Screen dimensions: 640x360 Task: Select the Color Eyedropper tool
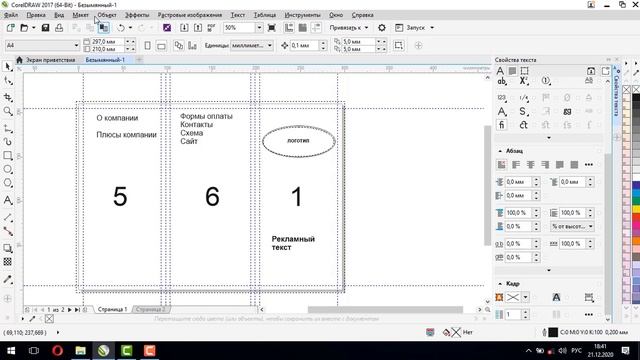8,280
